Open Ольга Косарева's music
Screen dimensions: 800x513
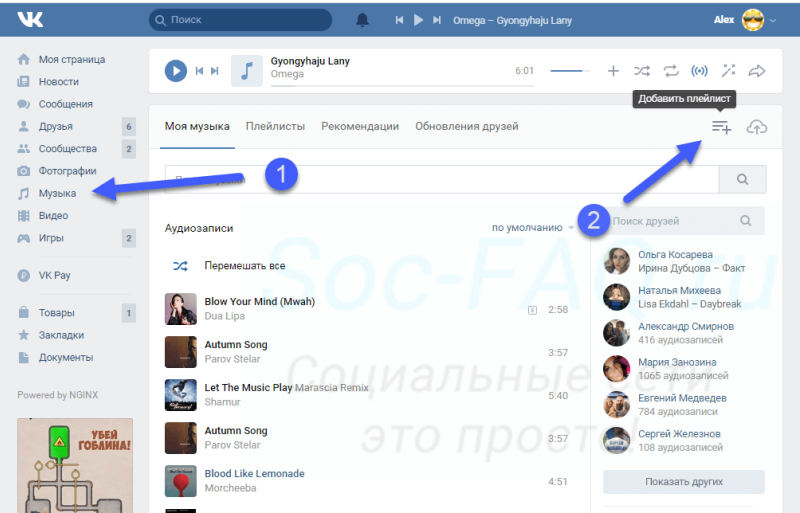pos(683,261)
